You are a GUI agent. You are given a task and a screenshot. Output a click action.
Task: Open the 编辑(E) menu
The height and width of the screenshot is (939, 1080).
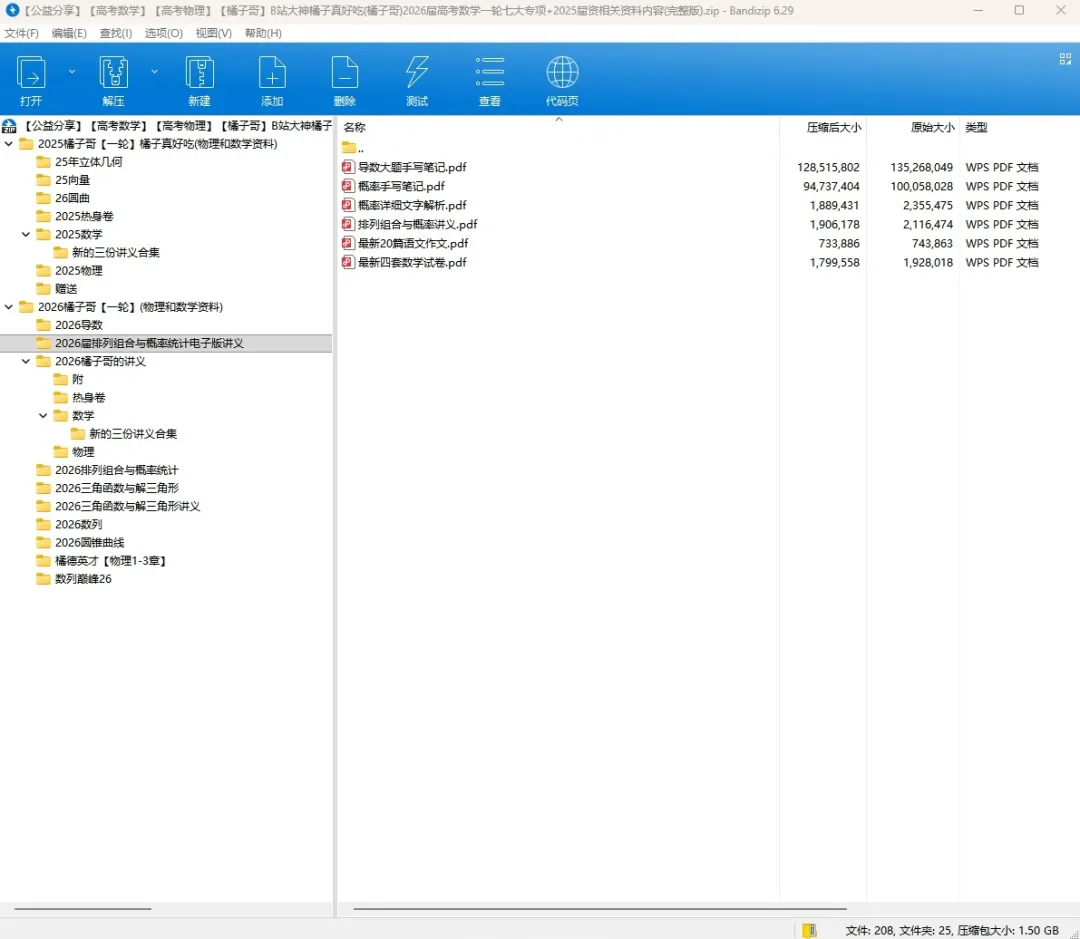pyautogui.click(x=69, y=33)
